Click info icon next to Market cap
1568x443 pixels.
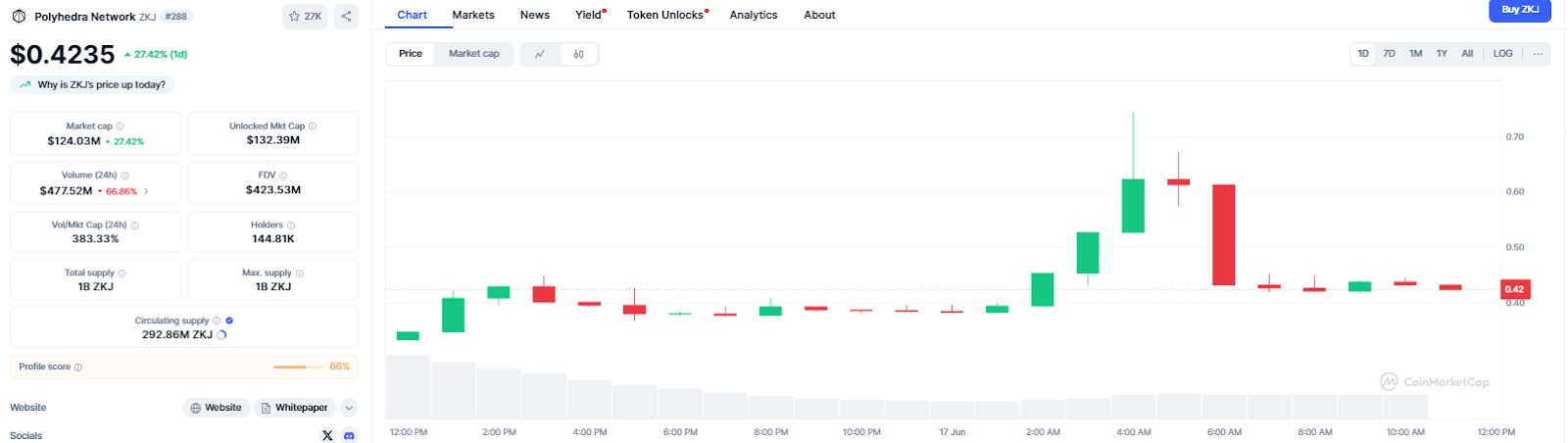(x=121, y=126)
